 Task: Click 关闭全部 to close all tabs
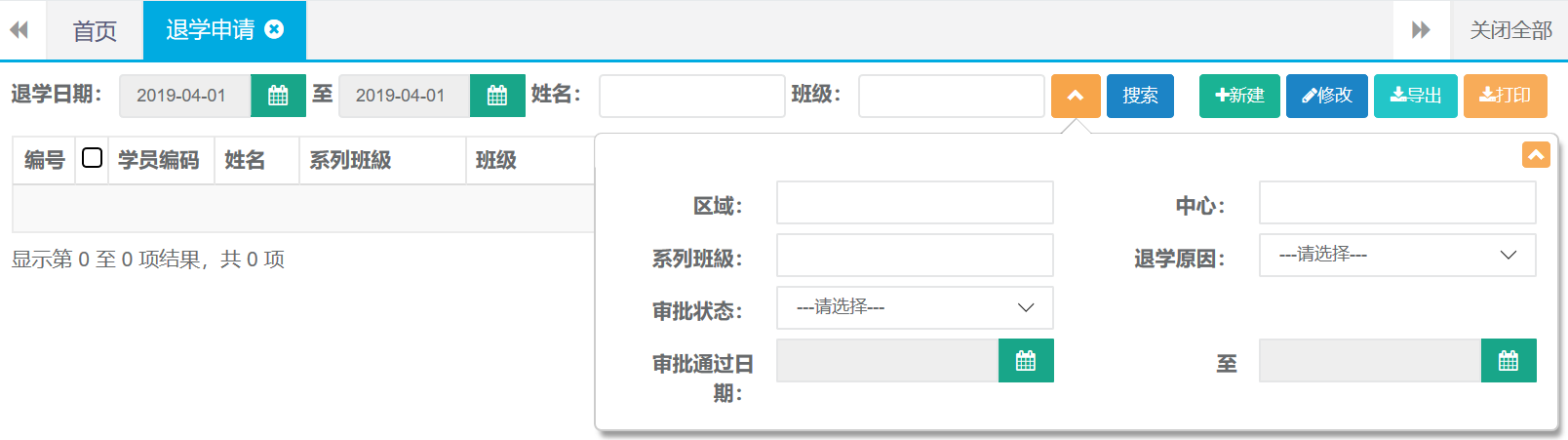click(x=1509, y=31)
